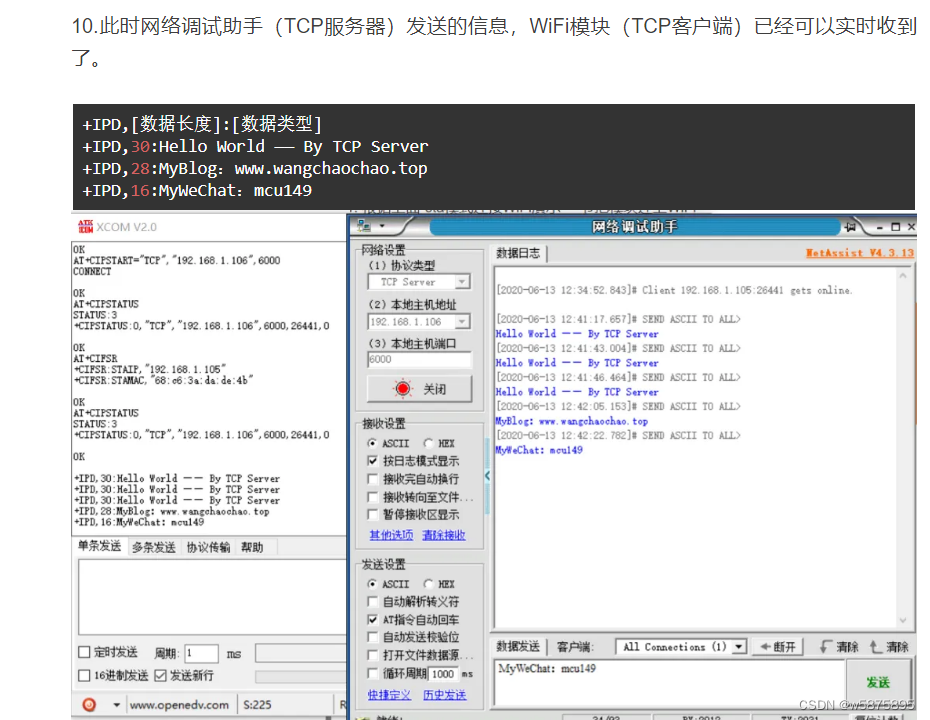Click the XCOM V2.0 app logo icon
Image resolution: width=930 pixels, height=720 pixels.
pyautogui.click(x=85, y=227)
